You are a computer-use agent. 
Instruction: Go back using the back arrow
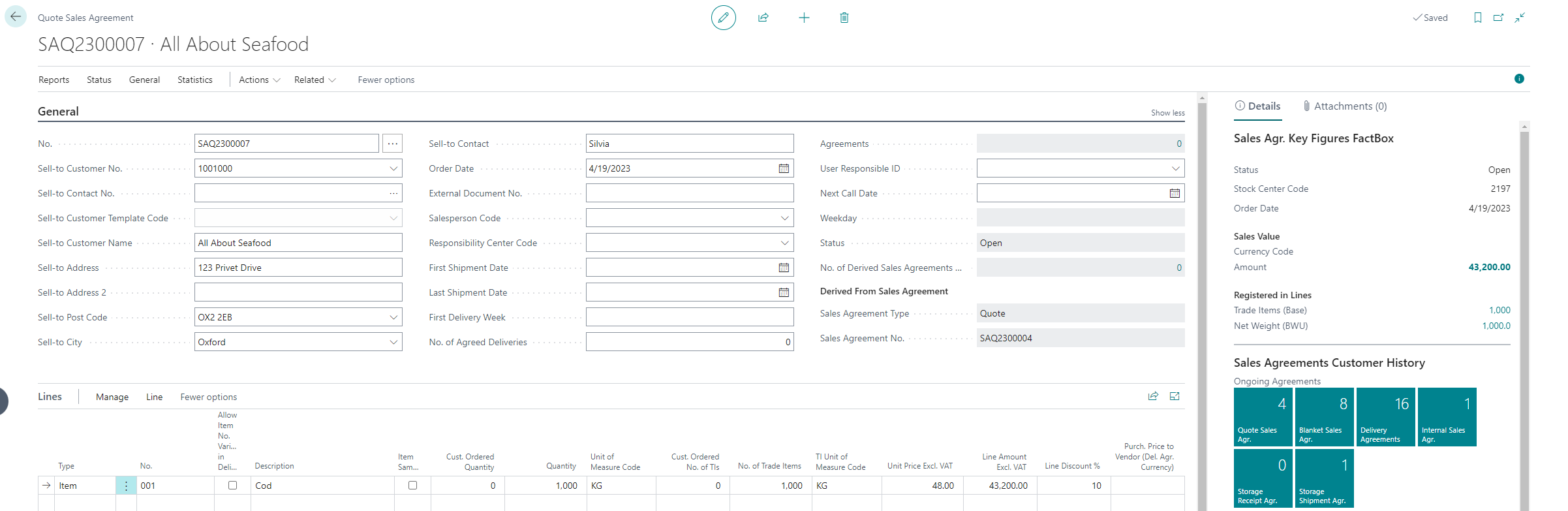pos(16,17)
